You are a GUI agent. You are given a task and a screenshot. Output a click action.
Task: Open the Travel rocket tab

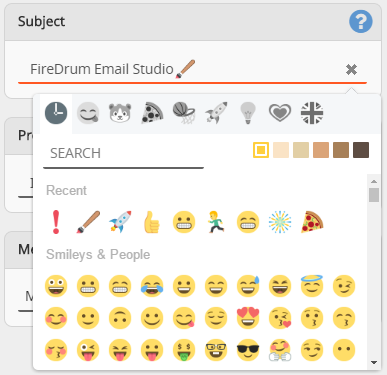coord(216,113)
